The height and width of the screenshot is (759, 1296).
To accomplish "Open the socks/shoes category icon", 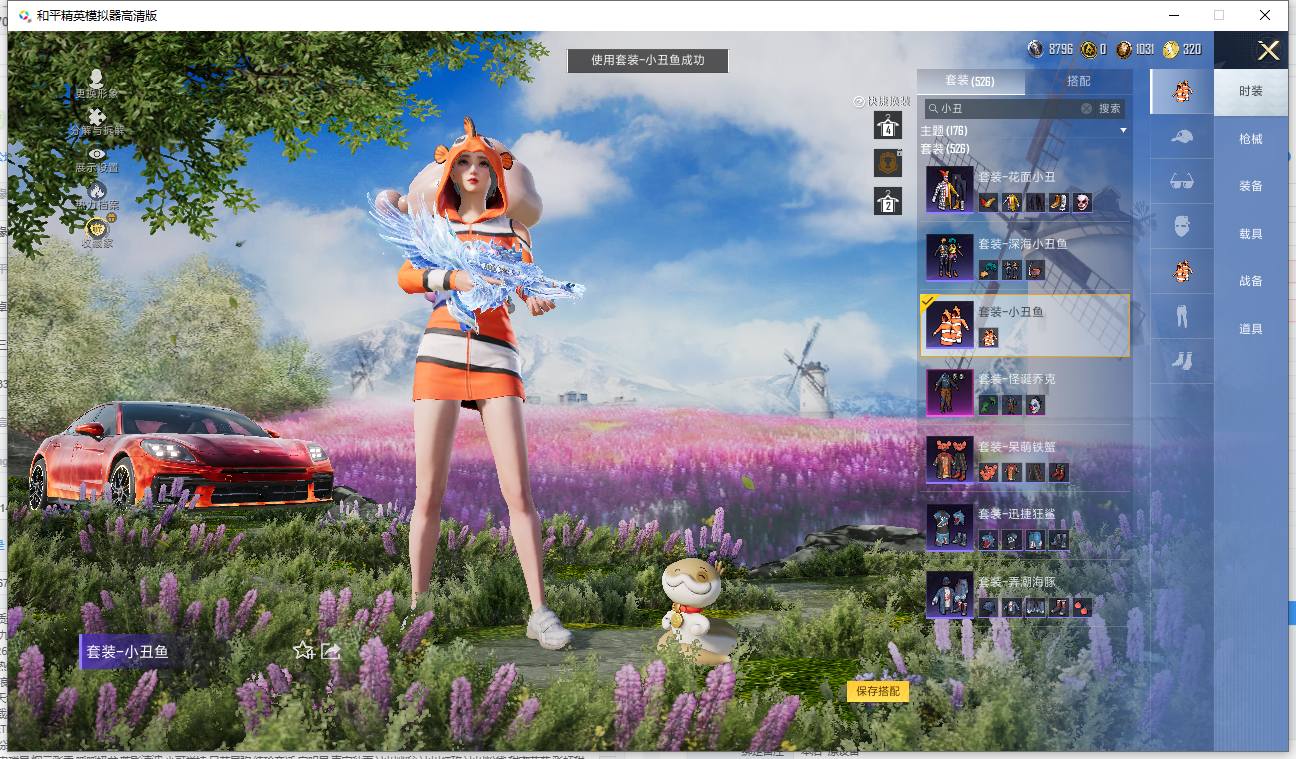I will point(1182,360).
